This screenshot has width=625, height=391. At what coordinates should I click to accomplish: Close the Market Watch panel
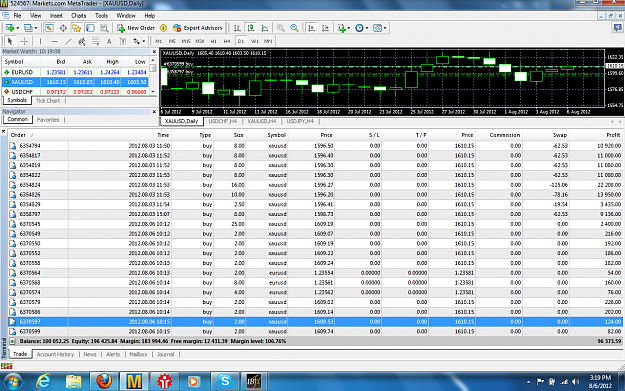coord(154,52)
